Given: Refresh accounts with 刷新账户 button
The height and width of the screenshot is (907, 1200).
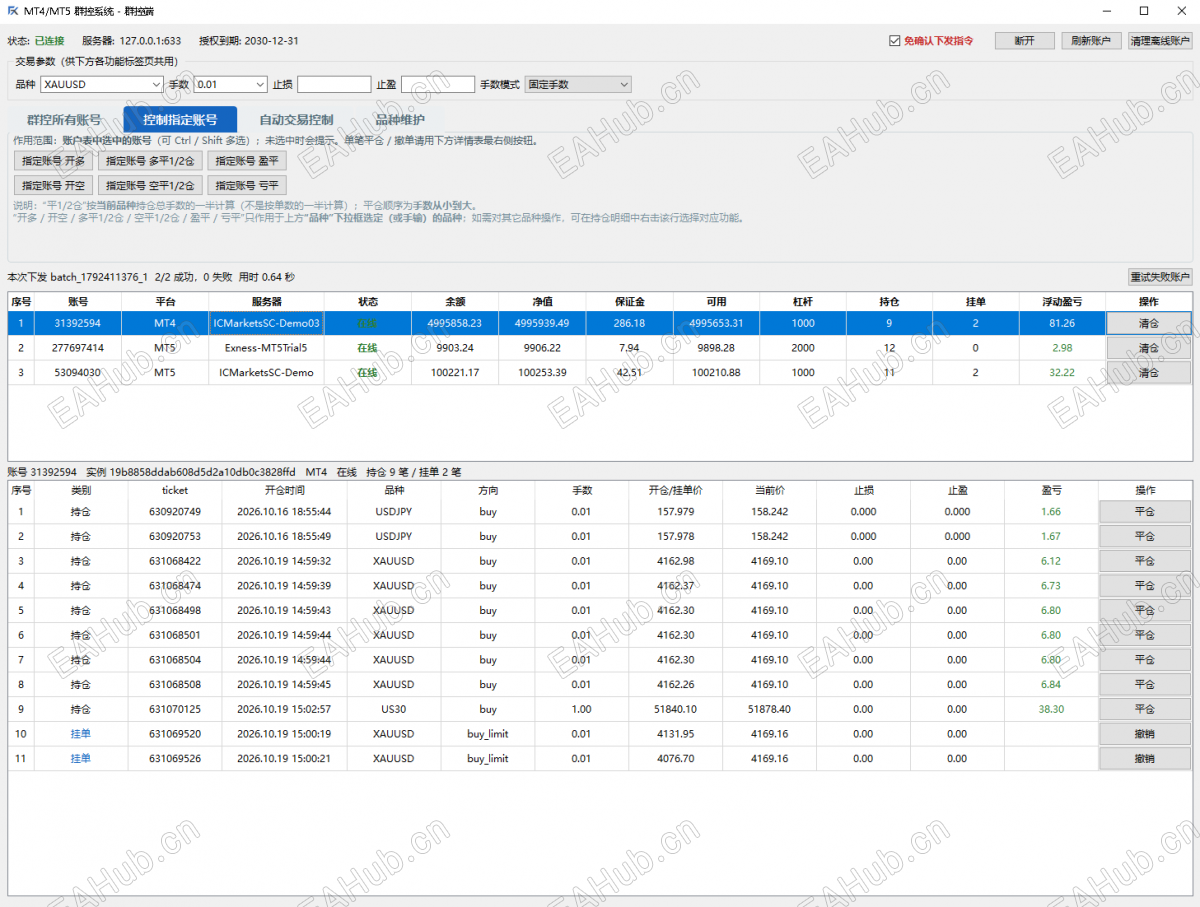Looking at the screenshot, I should pos(1091,41).
